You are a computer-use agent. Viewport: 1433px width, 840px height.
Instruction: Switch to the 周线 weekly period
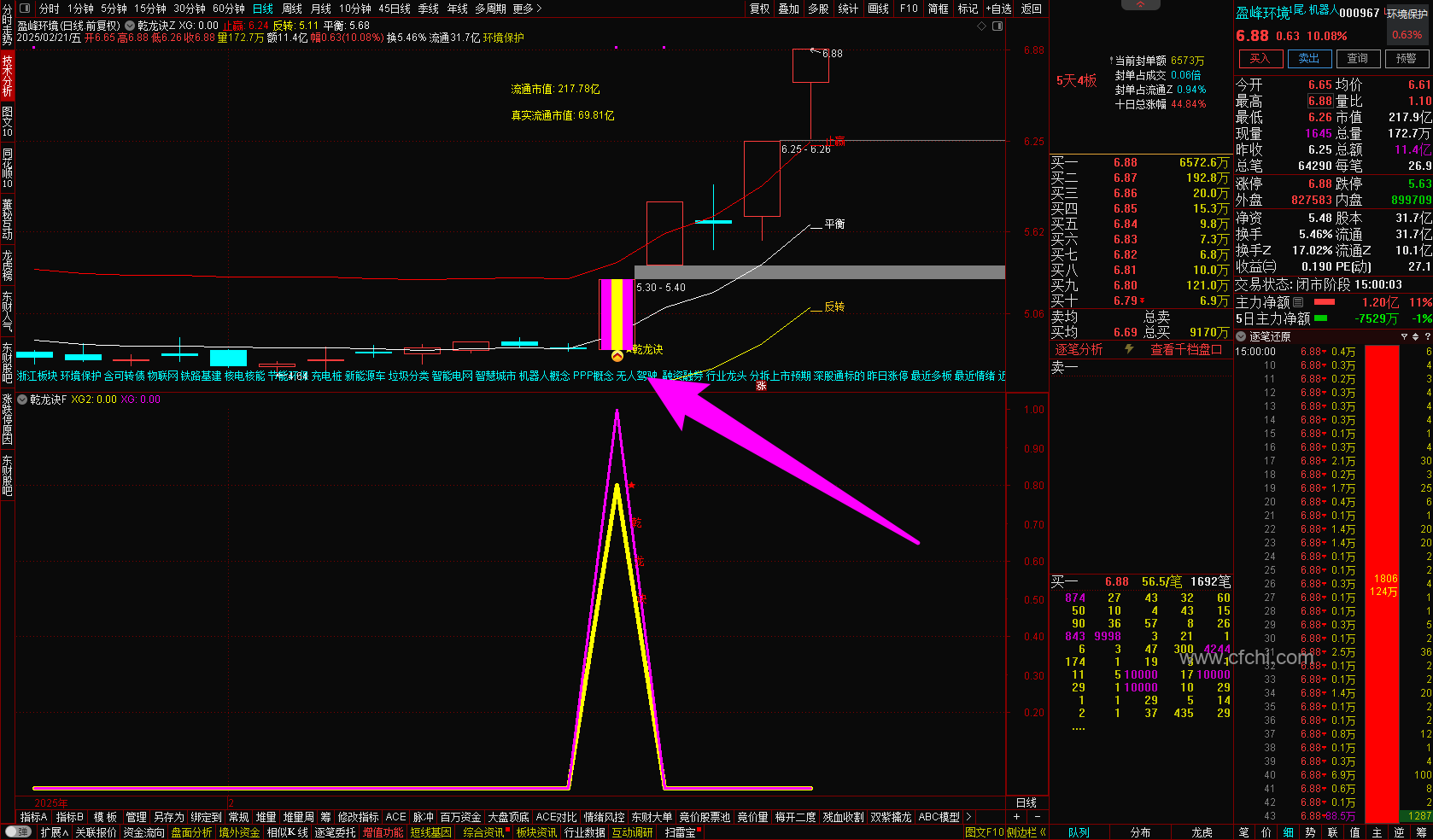292,9
